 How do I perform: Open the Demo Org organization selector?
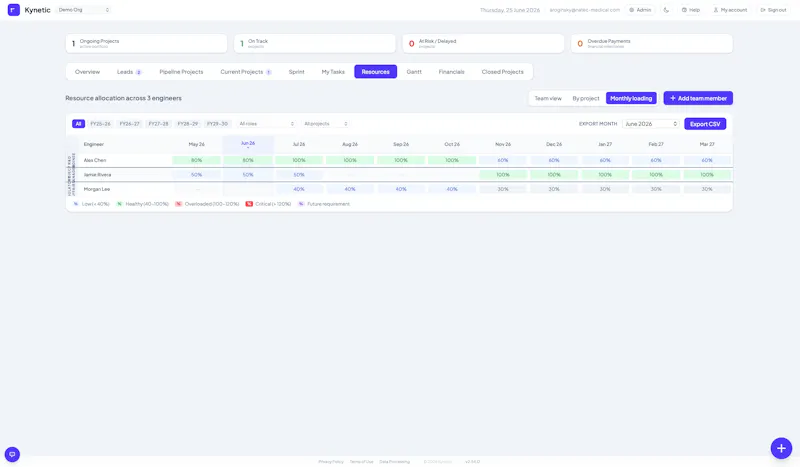[83, 10]
